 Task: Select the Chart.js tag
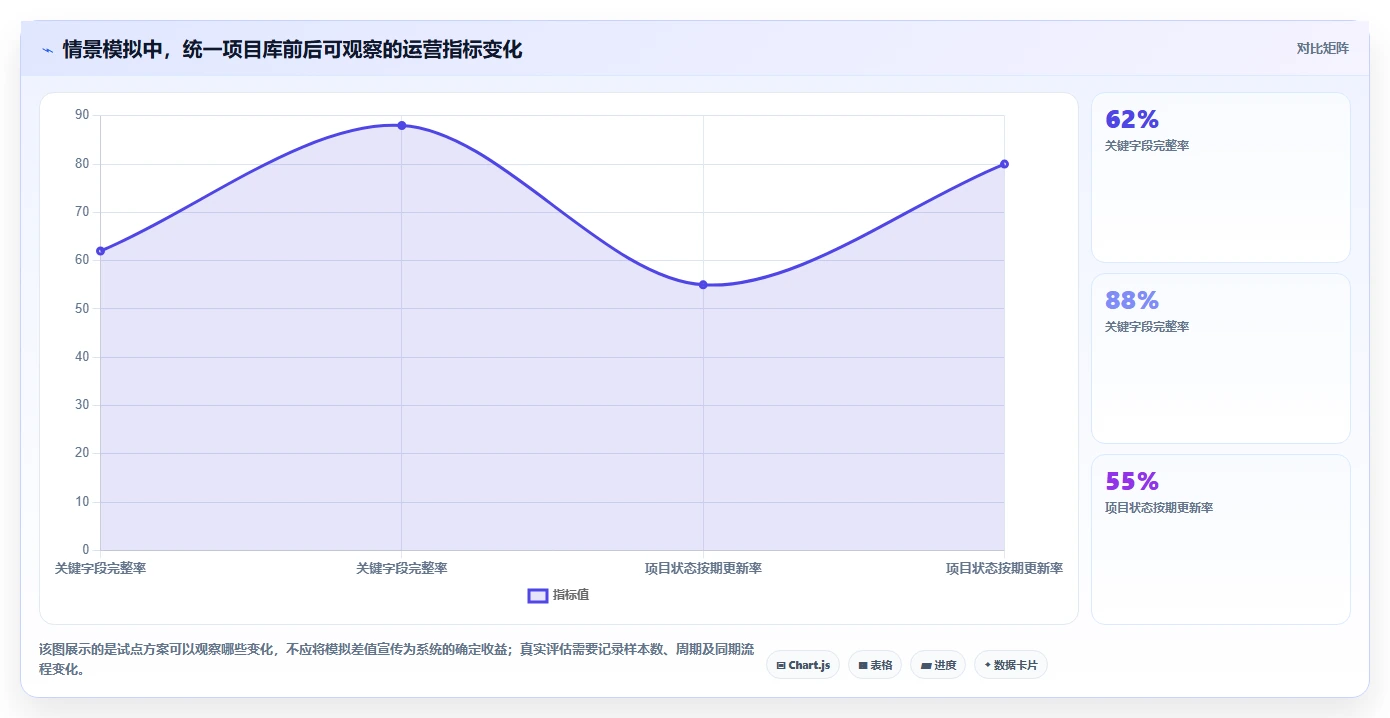click(803, 665)
